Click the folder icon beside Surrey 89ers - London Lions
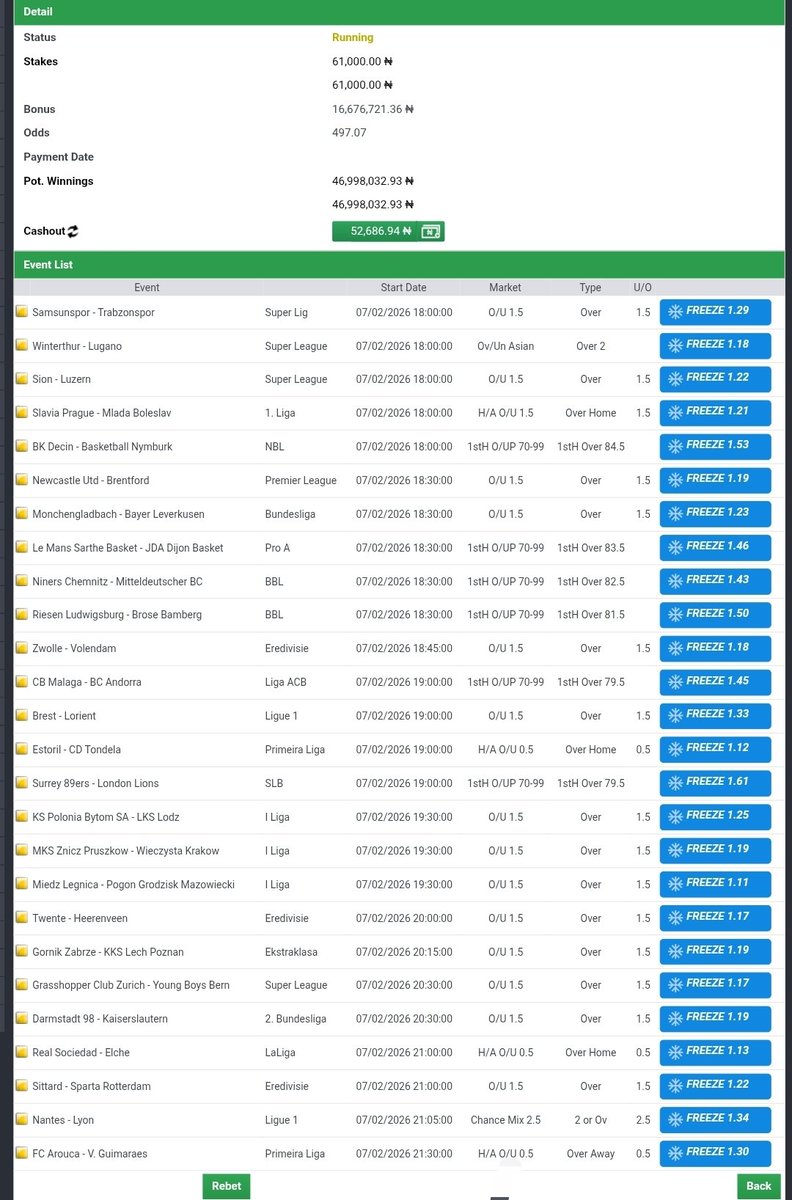 [22, 783]
